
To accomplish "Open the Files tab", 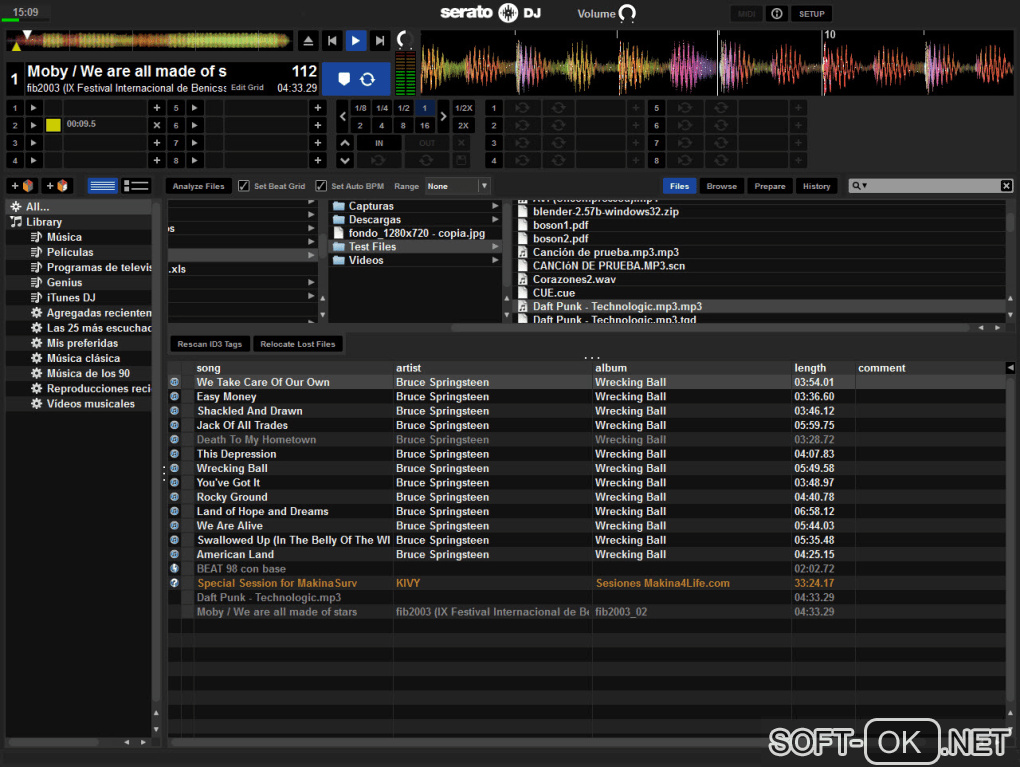I will (x=679, y=186).
